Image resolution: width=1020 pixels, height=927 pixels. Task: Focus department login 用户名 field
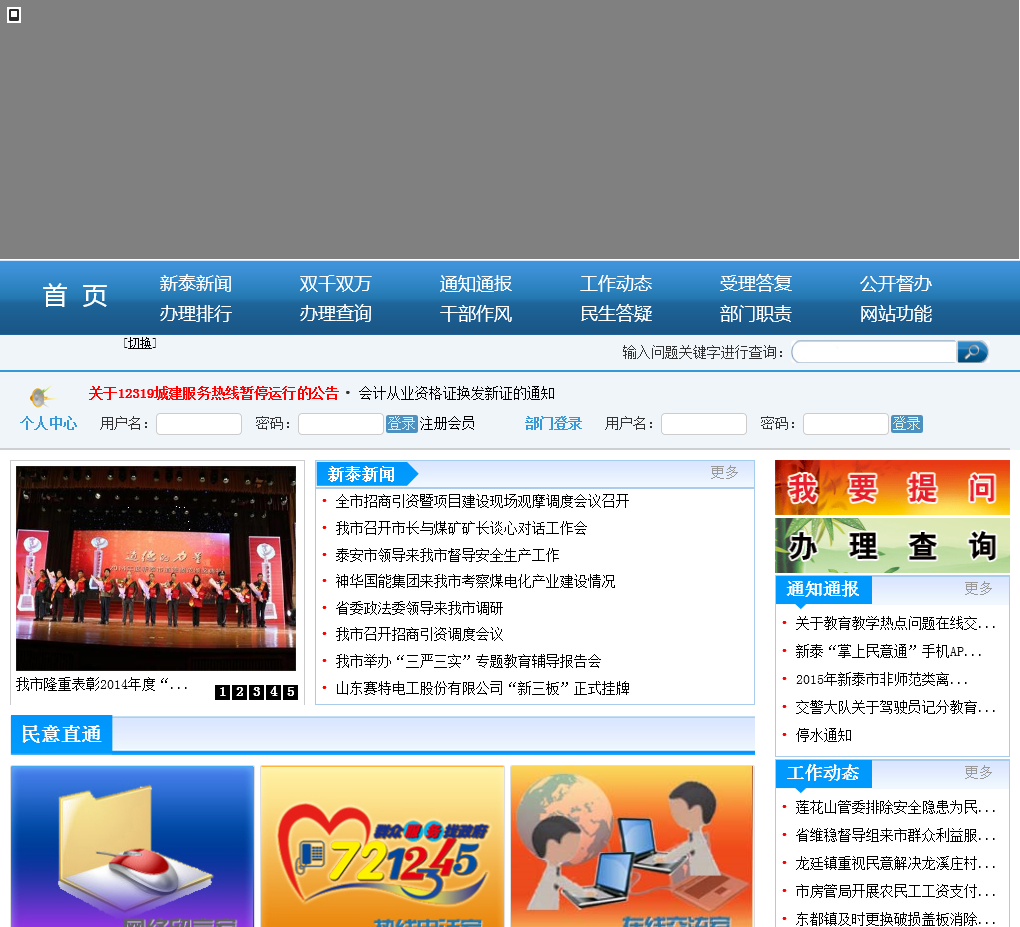point(704,424)
